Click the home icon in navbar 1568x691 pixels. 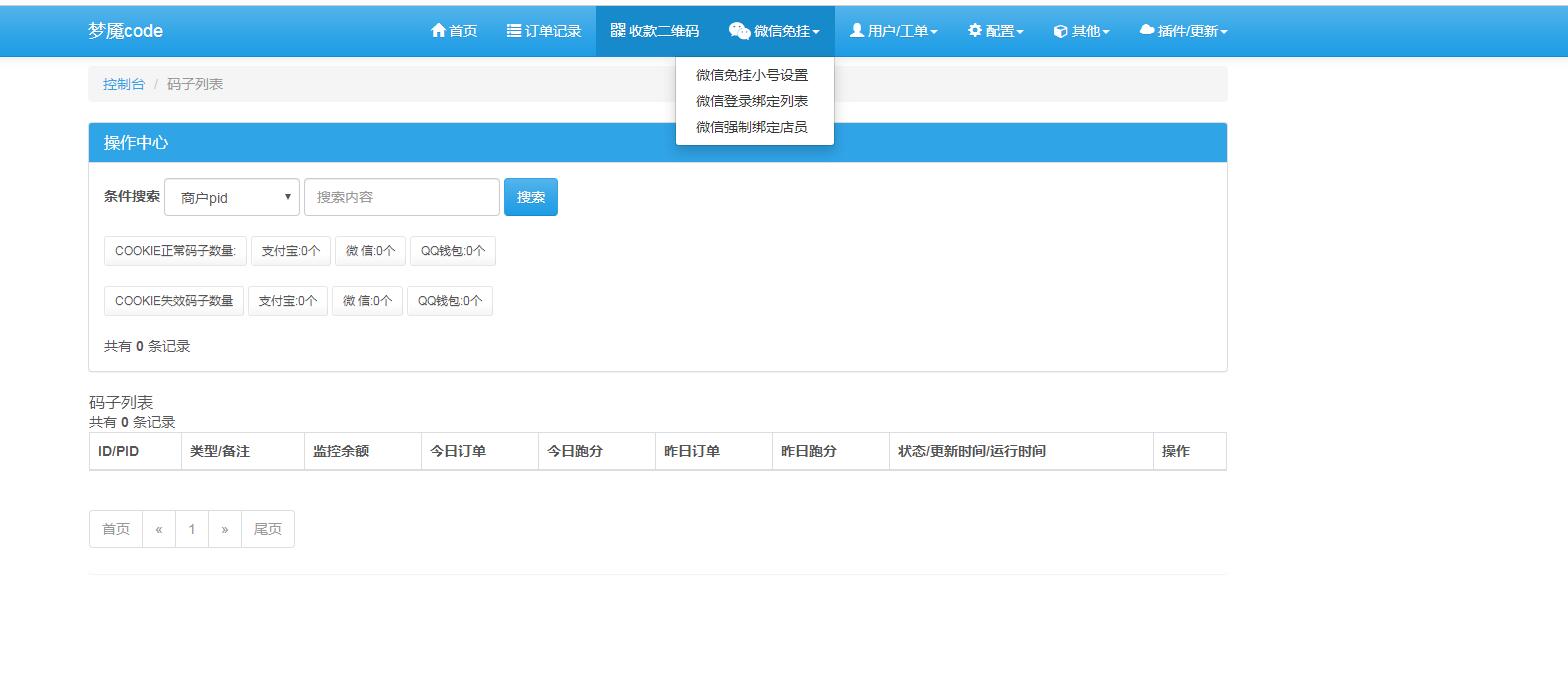(x=438, y=31)
